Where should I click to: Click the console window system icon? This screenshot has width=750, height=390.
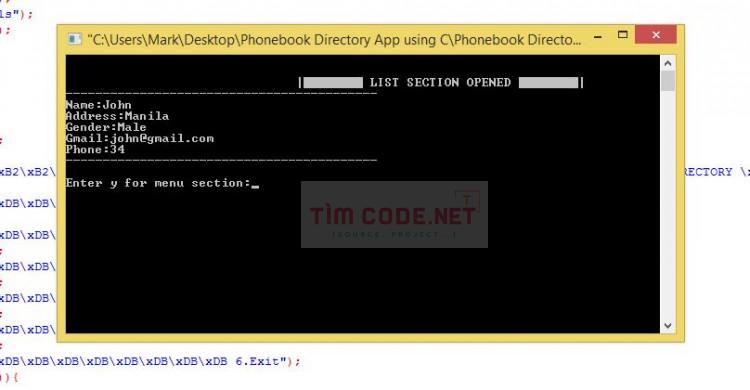click(x=74, y=39)
